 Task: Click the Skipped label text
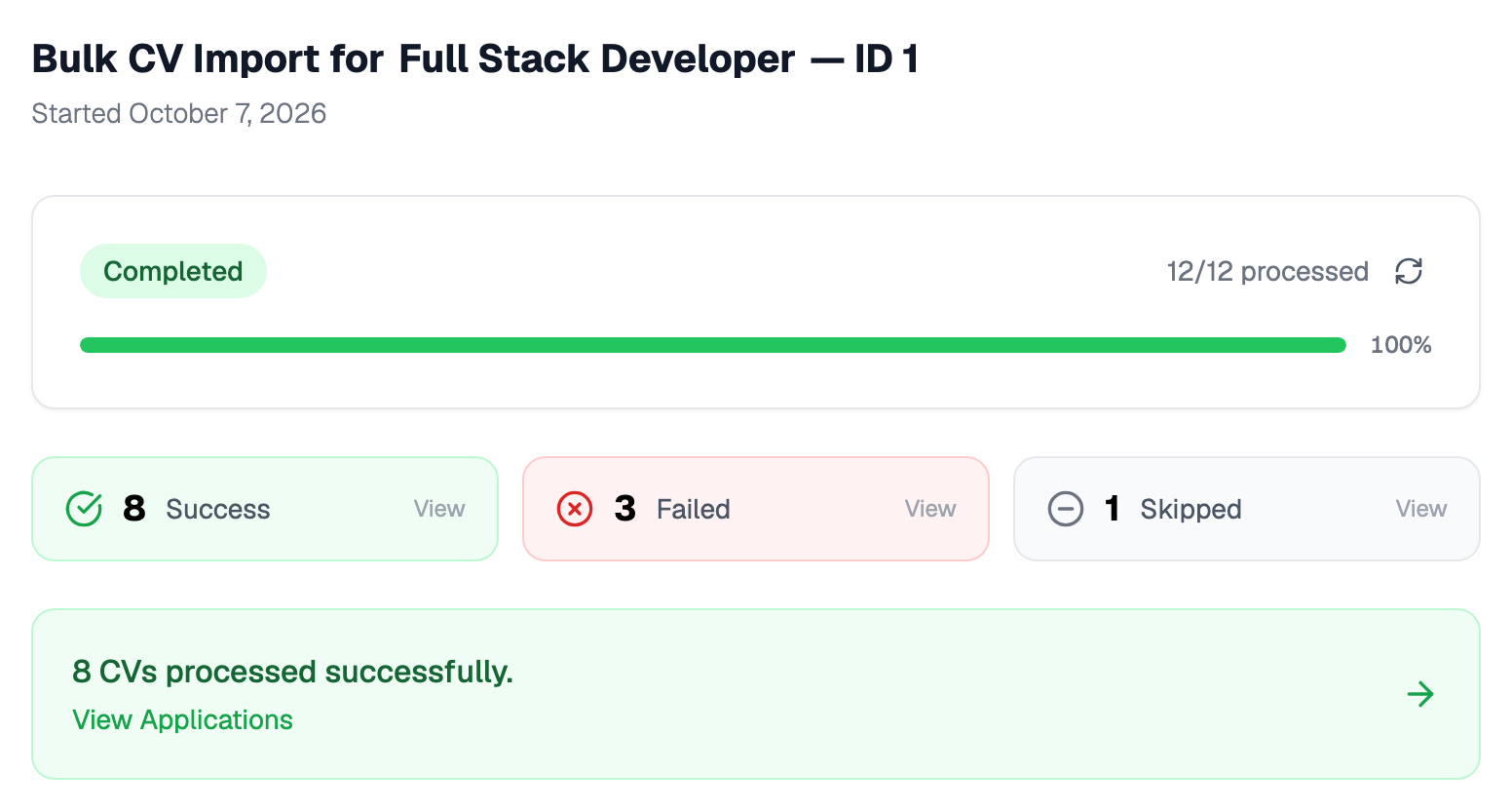[1191, 509]
